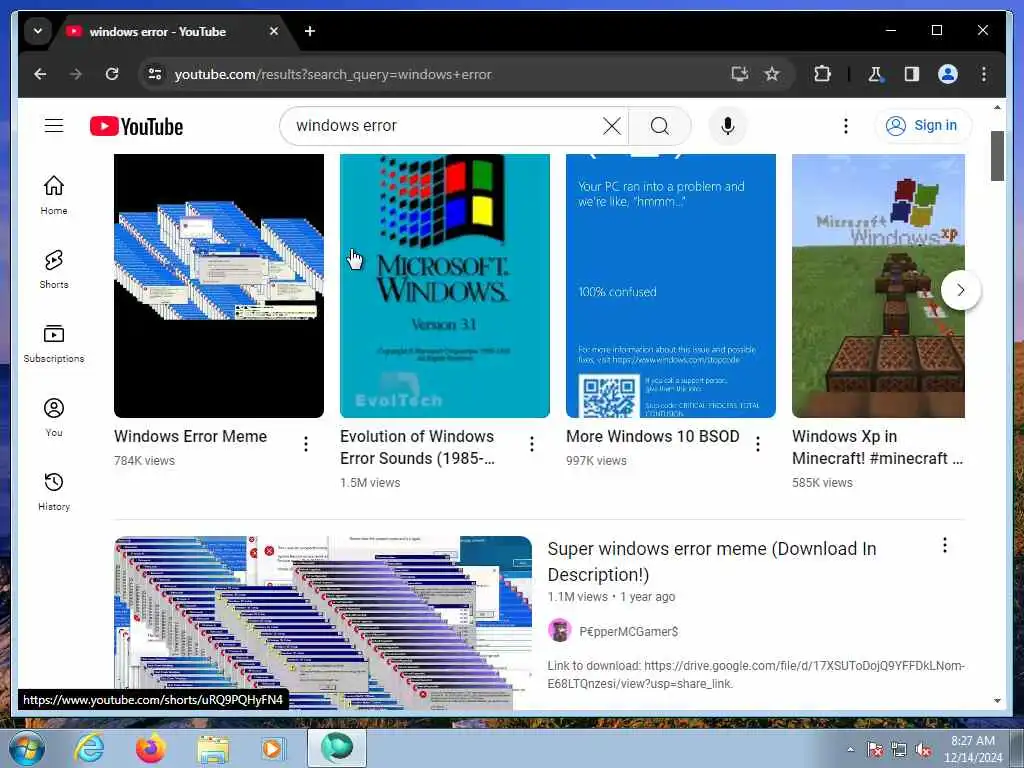This screenshot has height=768, width=1024.
Task: Open Super windows error meme video title
Action: (712, 562)
